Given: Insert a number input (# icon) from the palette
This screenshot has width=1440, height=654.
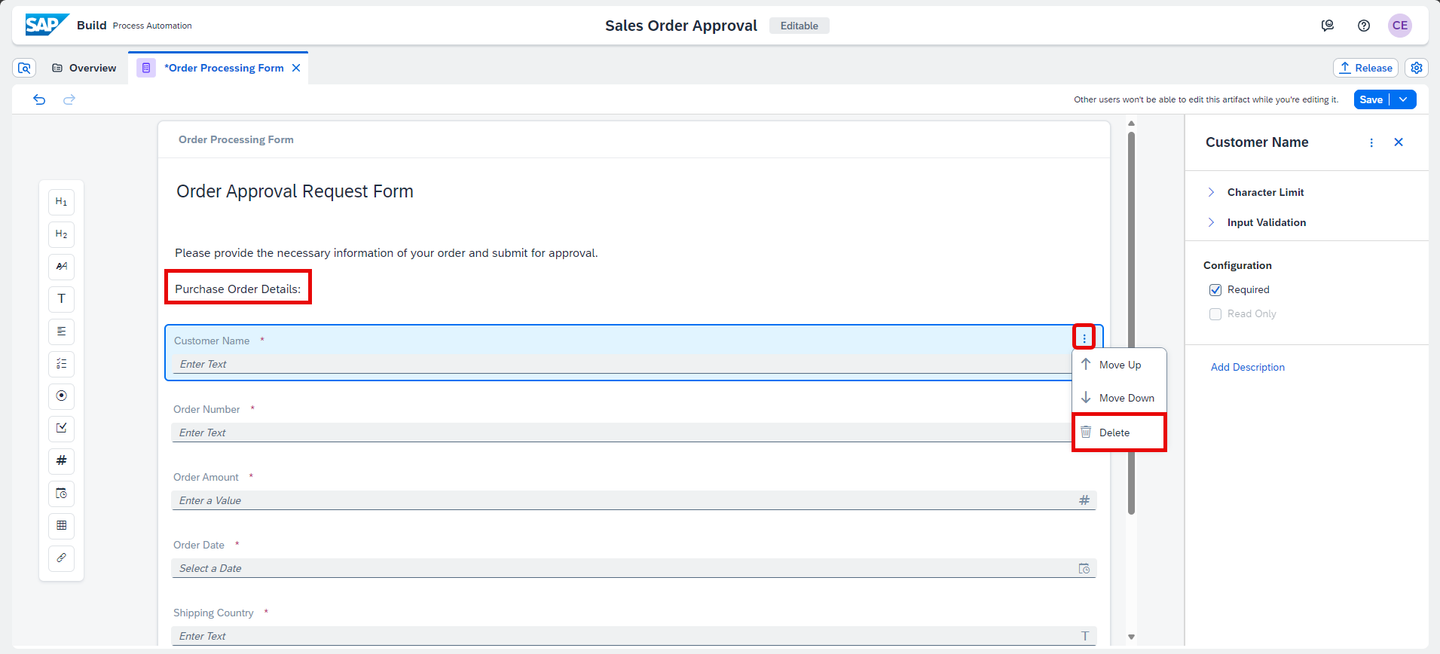Looking at the screenshot, I should point(61,460).
